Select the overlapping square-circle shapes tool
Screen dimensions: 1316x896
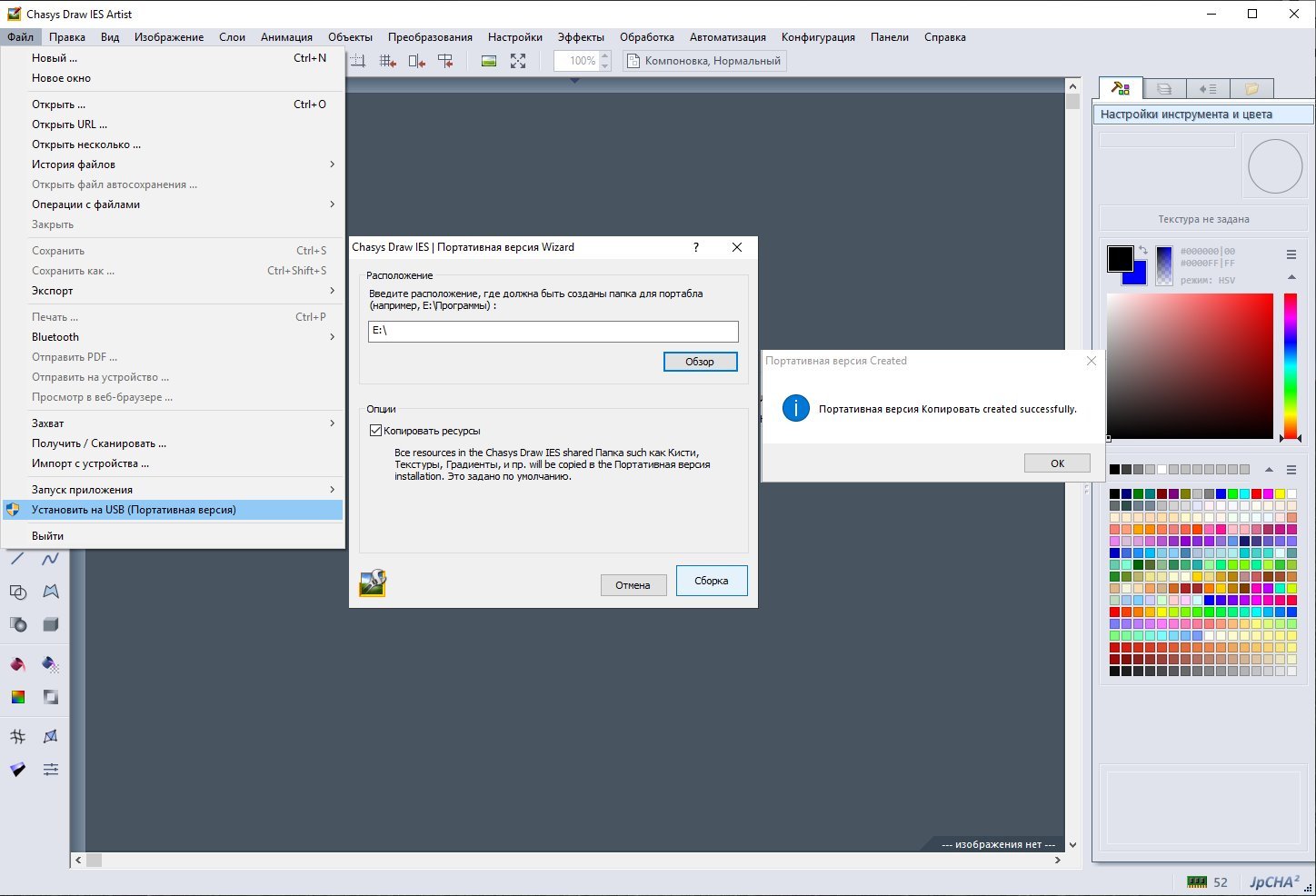coord(17,592)
